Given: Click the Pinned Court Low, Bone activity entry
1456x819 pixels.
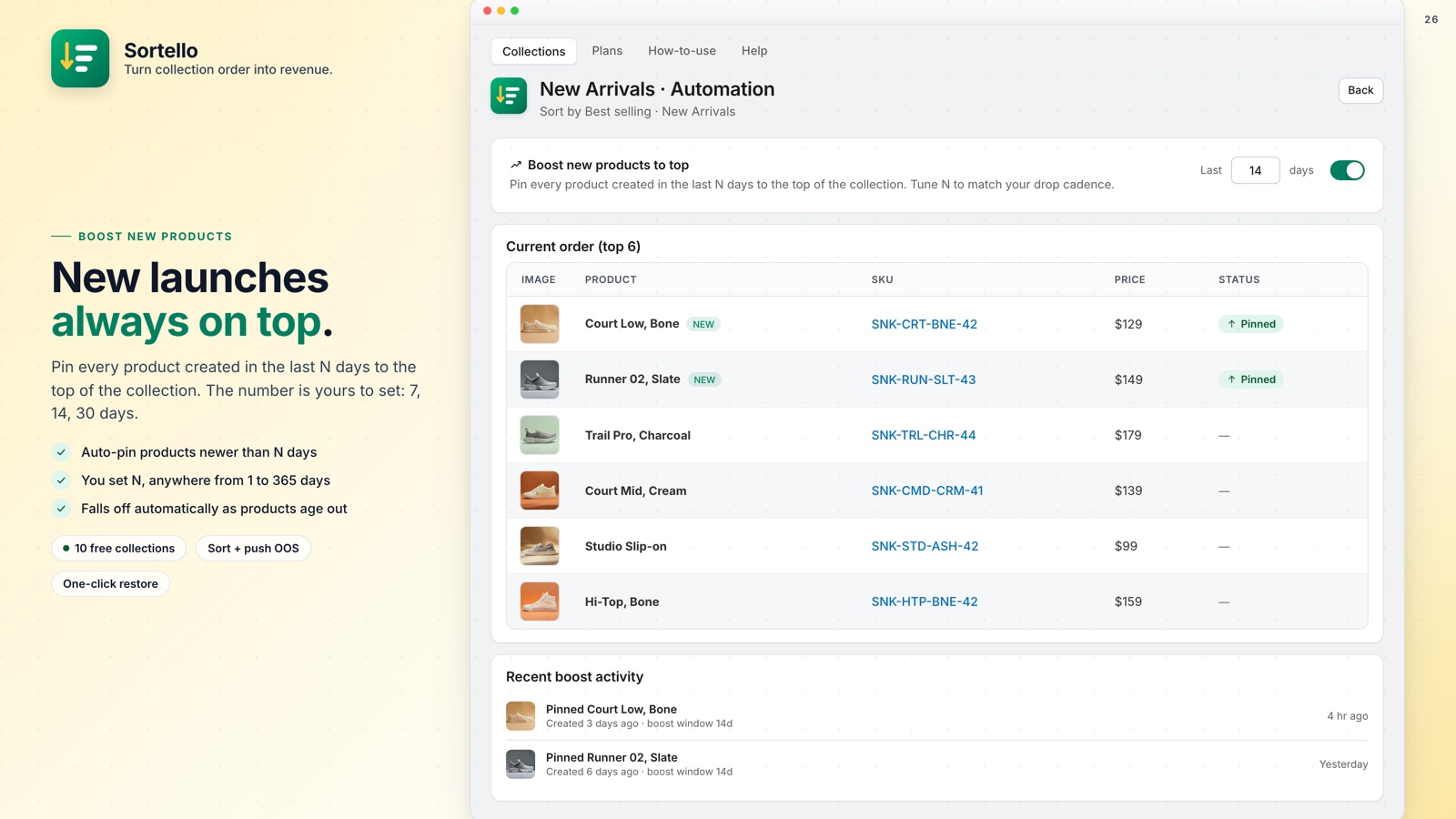Looking at the screenshot, I should point(936,716).
